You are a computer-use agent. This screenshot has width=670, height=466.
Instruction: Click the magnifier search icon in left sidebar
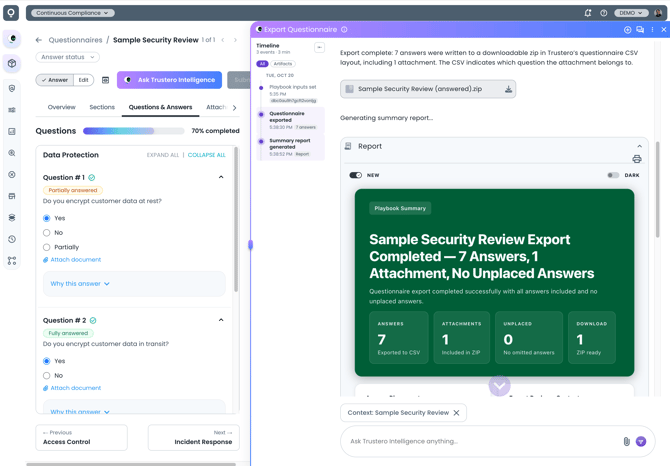12,153
